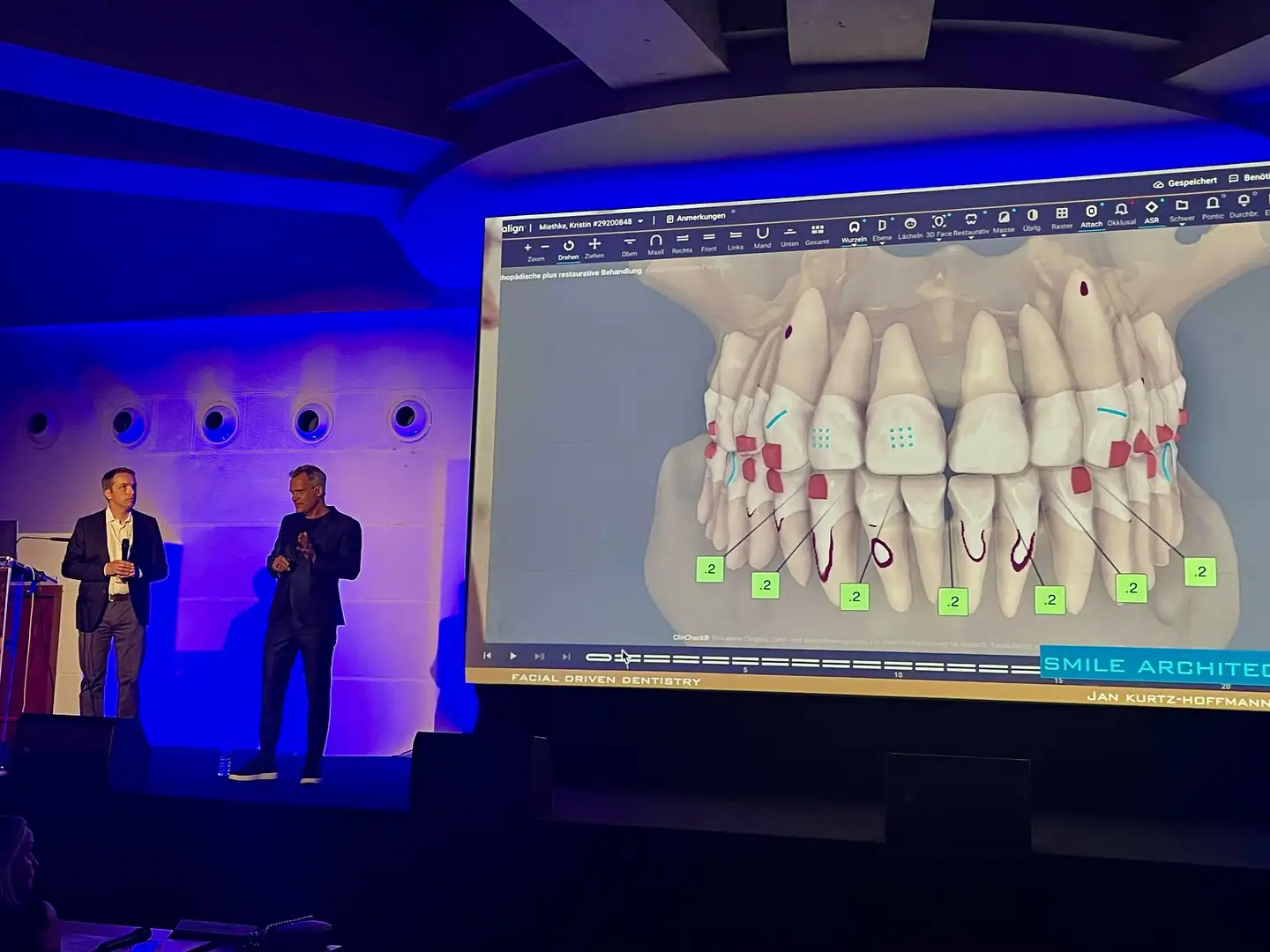Expand the 3D Face dropdown arrow
Screen dimensions: 1270x952
938,239
